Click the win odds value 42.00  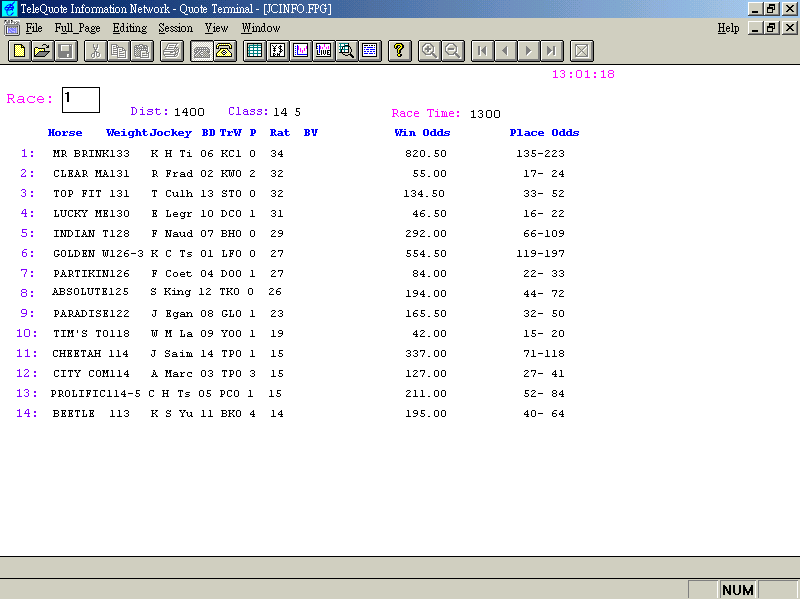point(430,334)
